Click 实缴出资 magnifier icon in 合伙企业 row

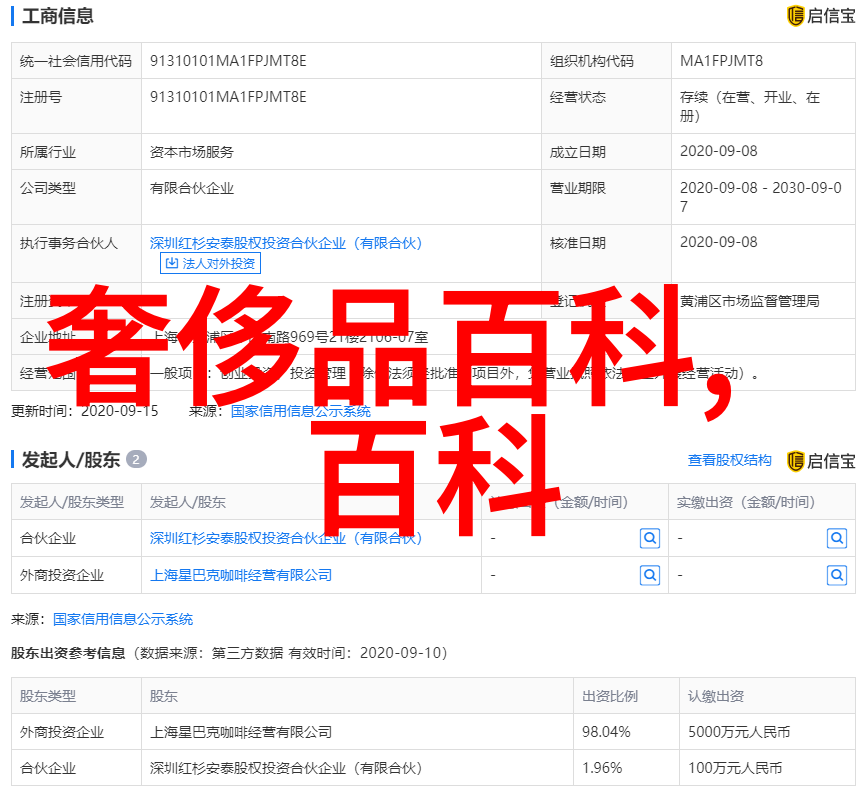[837, 538]
